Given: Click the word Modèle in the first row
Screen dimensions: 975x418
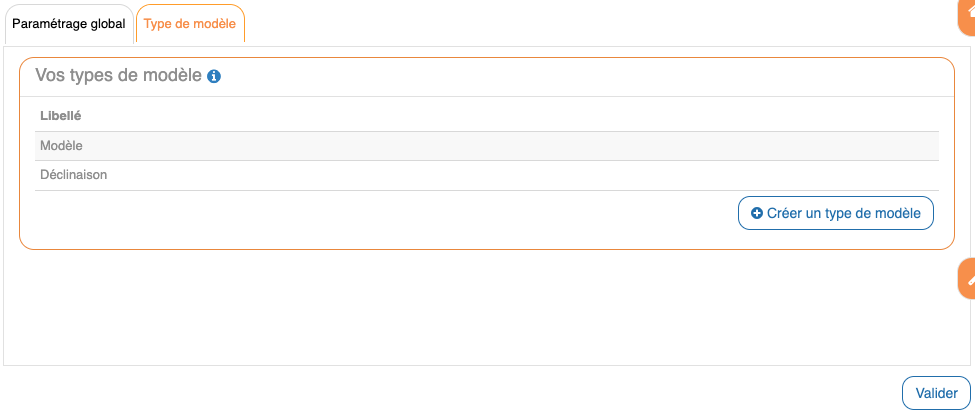Looking at the screenshot, I should [x=61, y=146].
